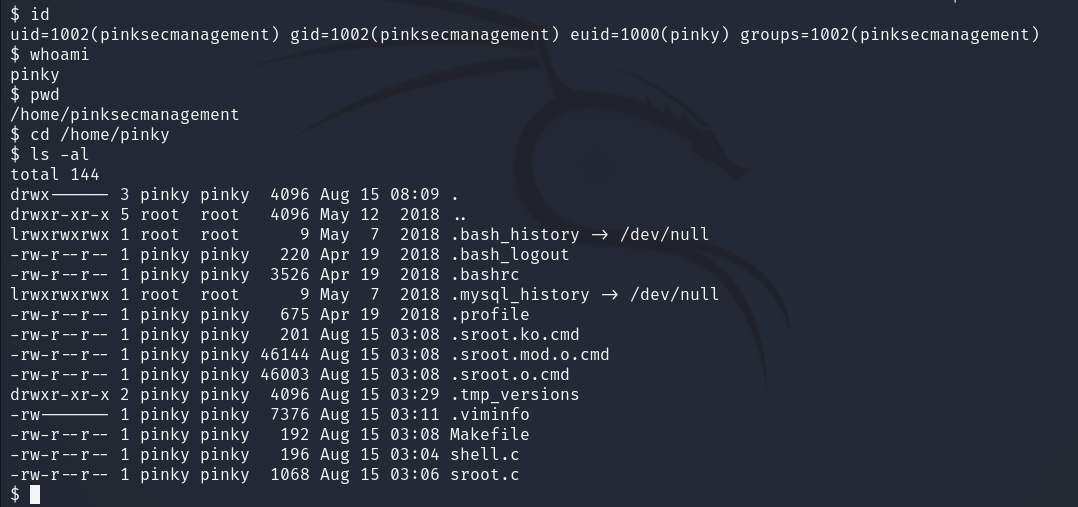Click the terminal cursor at the prompt
Viewport: 1078px width, 507px height.
click(x=35, y=495)
